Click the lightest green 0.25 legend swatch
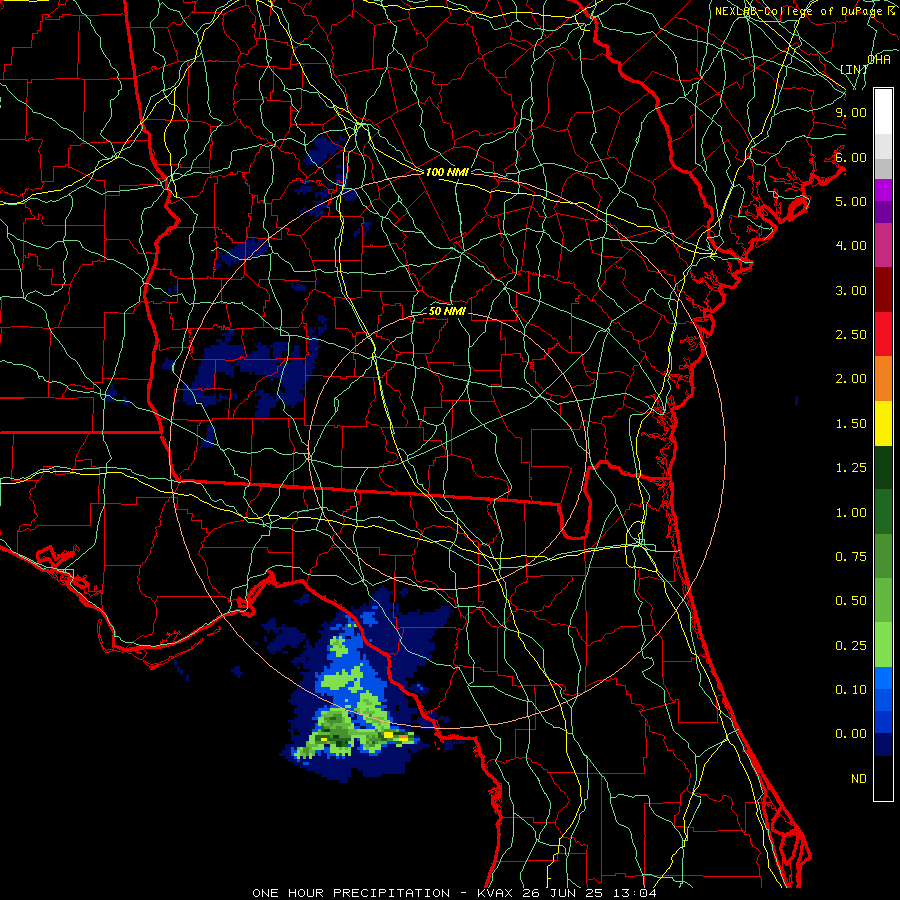Viewport: 900px width, 900px height. pyautogui.click(x=883, y=645)
